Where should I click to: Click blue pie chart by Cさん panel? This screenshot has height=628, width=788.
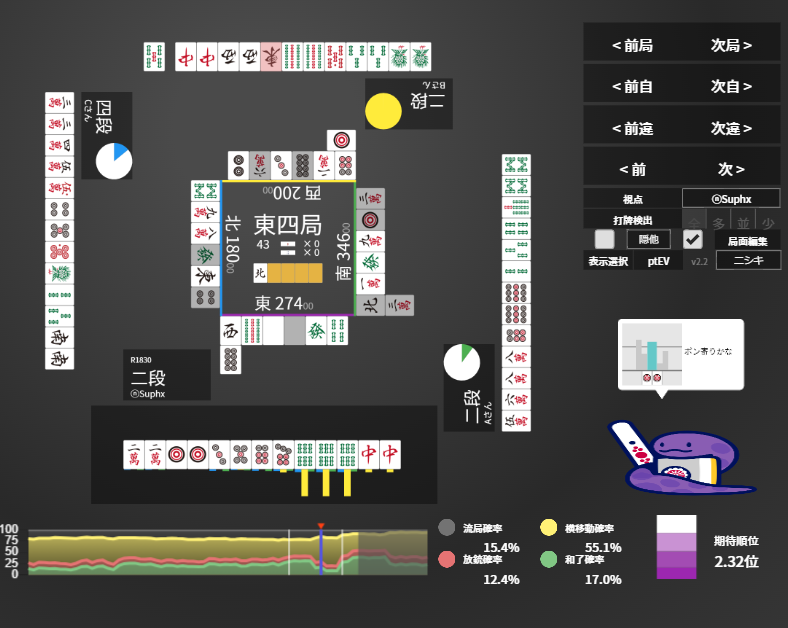tap(114, 161)
